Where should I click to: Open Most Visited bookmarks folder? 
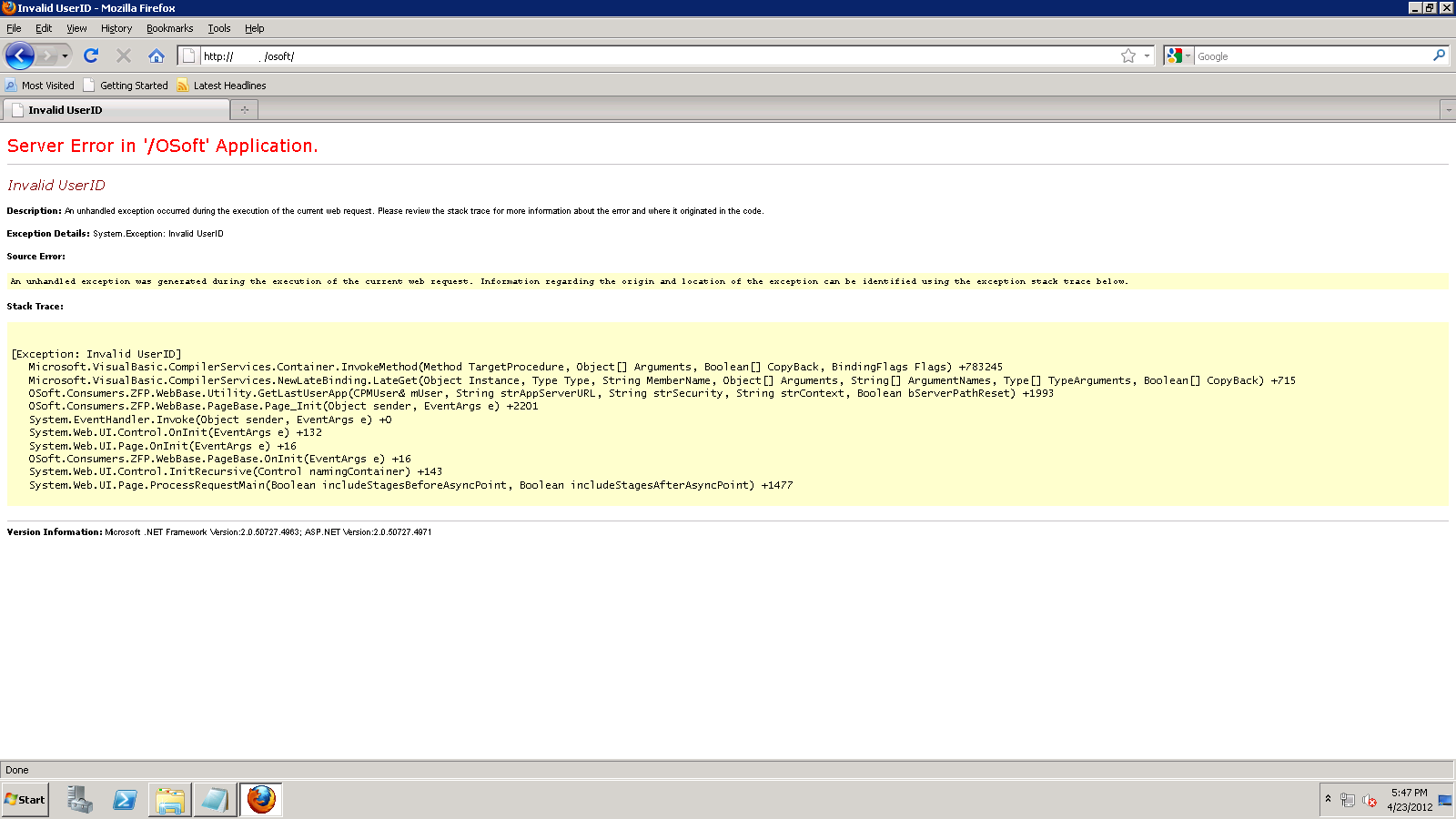pyautogui.click(x=40, y=86)
